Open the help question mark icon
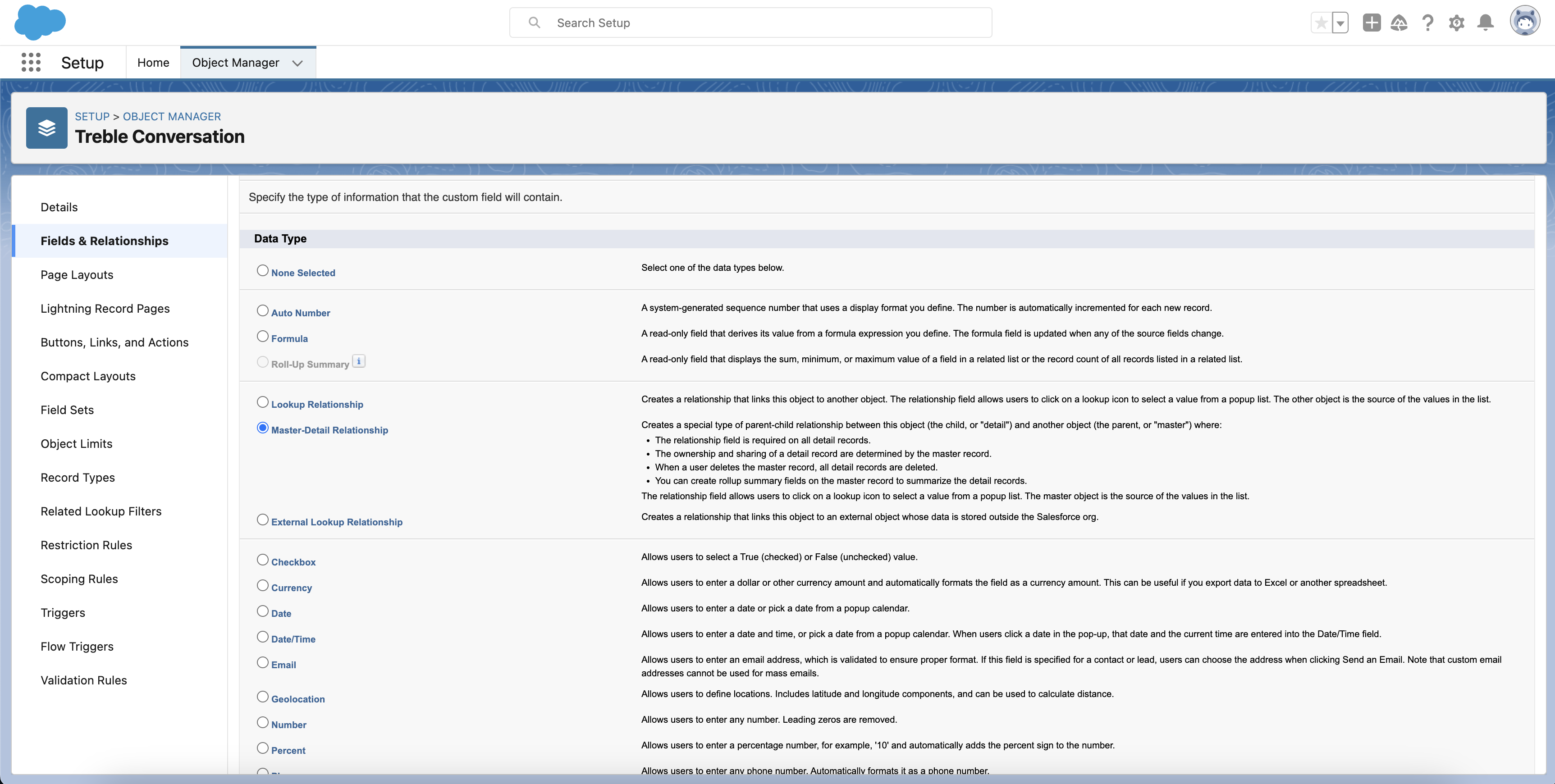The height and width of the screenshot is (784, 1555). pos(1427,23)
